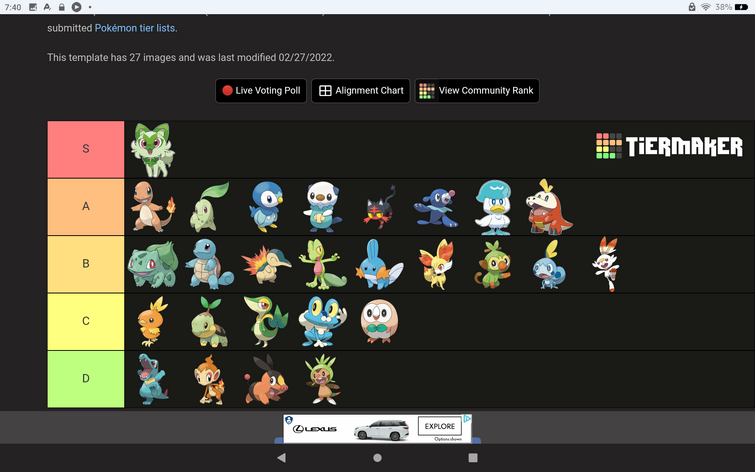Open the Pokémon tier lists link

coord(135,28)
